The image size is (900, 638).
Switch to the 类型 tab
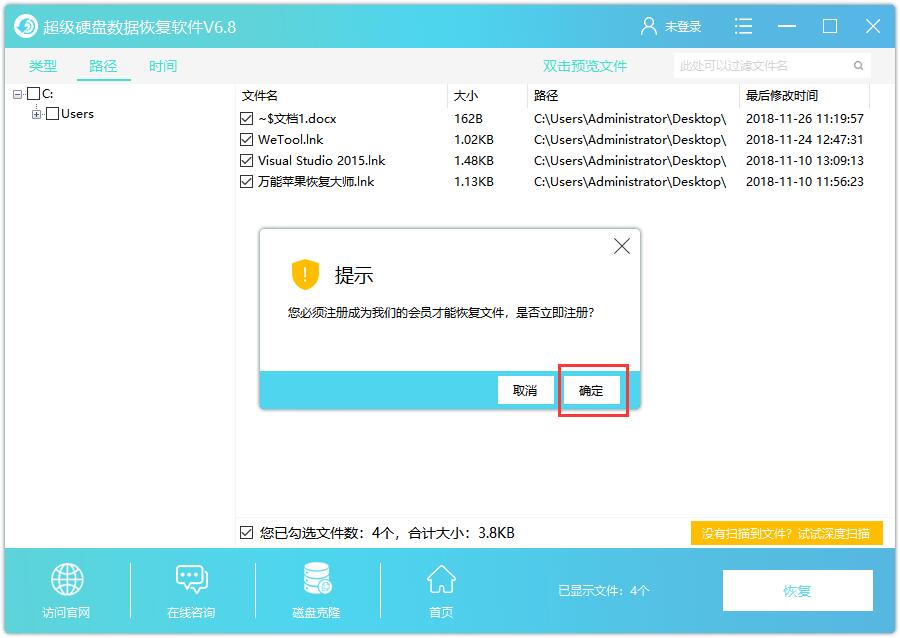click(41, 66)
